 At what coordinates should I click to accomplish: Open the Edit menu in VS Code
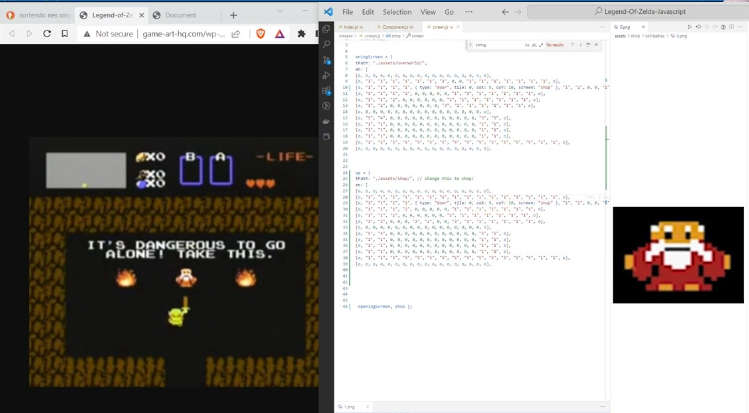368,12
